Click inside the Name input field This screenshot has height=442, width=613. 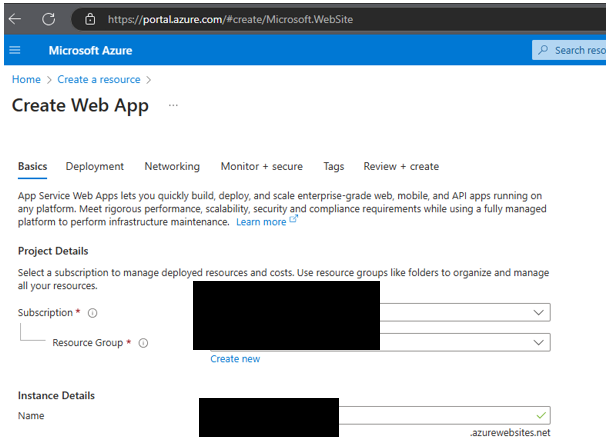tap(444, 415)
